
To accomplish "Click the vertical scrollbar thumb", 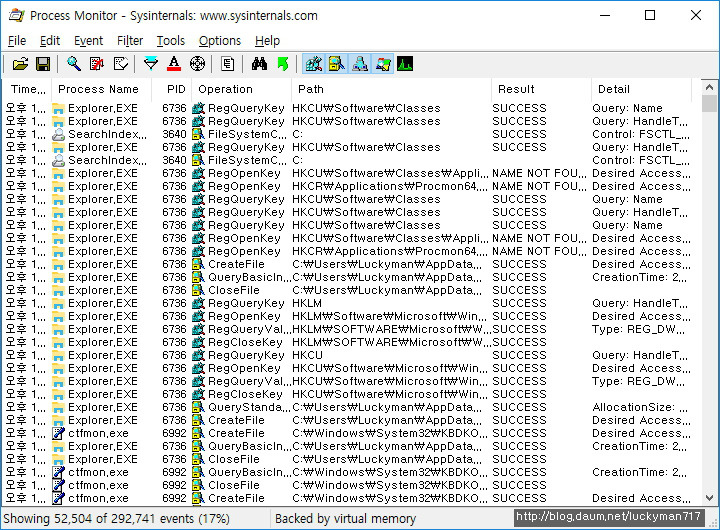I will [709, 103].
